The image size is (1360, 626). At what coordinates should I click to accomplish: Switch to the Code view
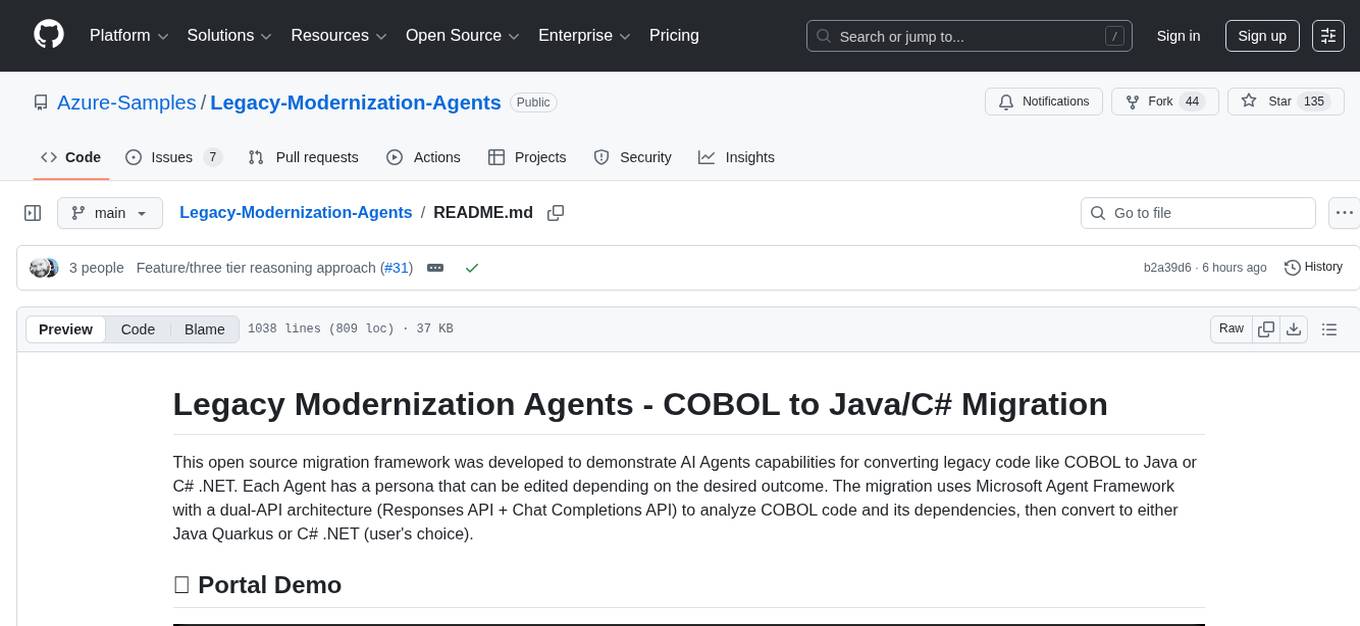coord(138,329)
